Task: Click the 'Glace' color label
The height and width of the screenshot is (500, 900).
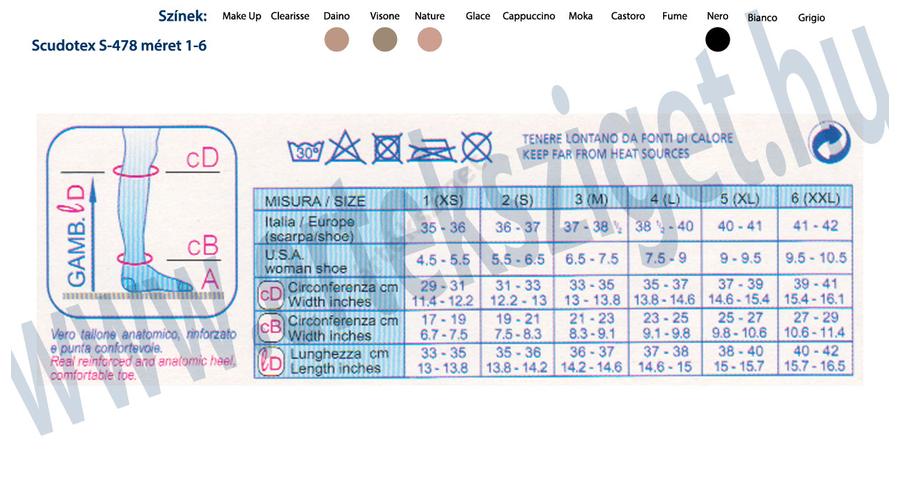Action: point(478,16)
